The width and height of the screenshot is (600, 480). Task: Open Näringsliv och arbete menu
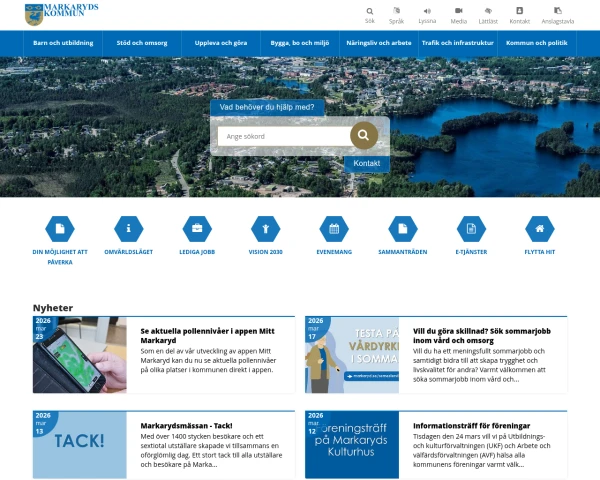coord(379,43)
